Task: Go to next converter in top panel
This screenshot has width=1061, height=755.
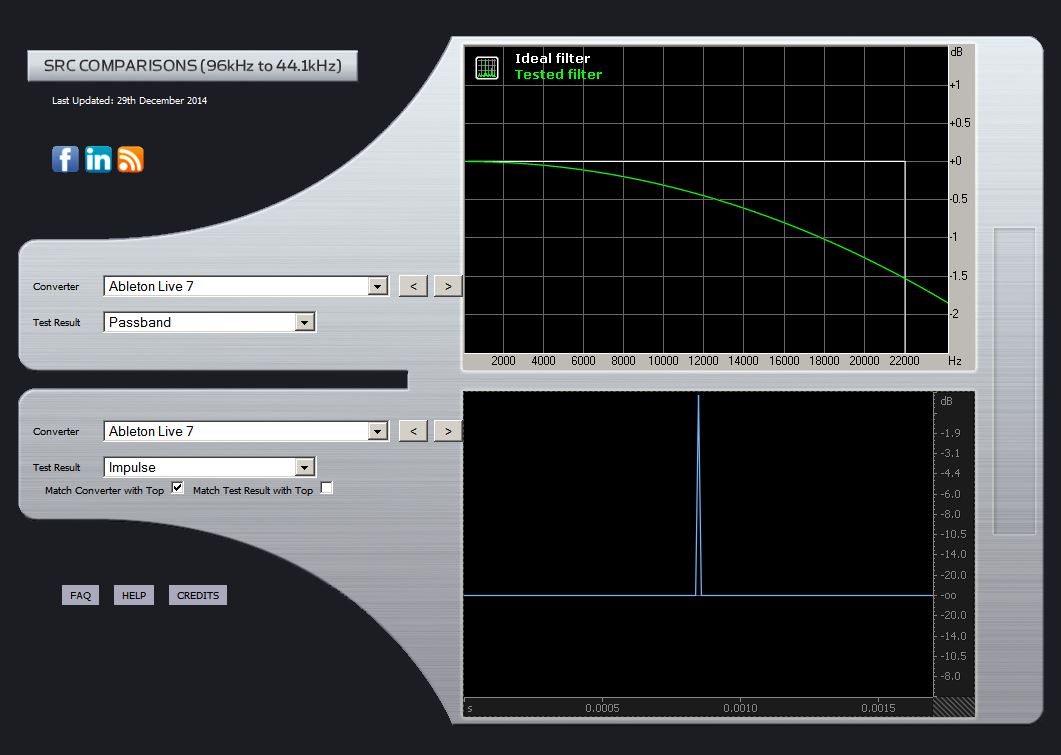Action: click(x=447, y=286)
